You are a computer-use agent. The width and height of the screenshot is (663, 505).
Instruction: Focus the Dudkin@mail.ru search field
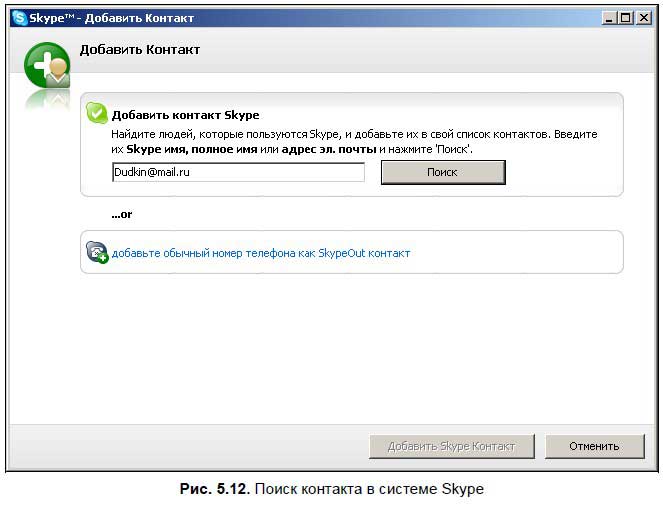[238, 172]
